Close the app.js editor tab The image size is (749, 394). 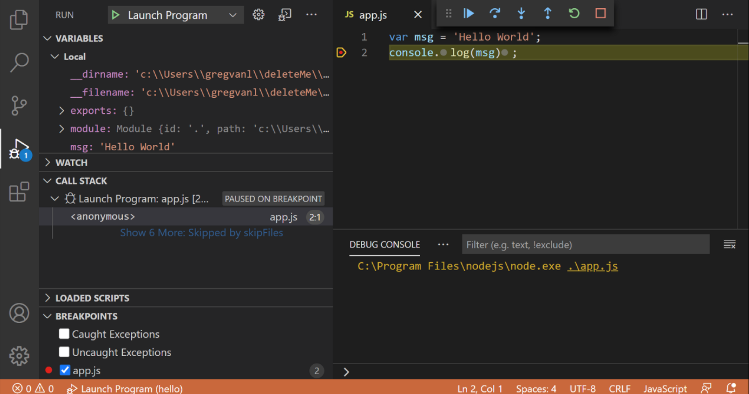point(418,15)
